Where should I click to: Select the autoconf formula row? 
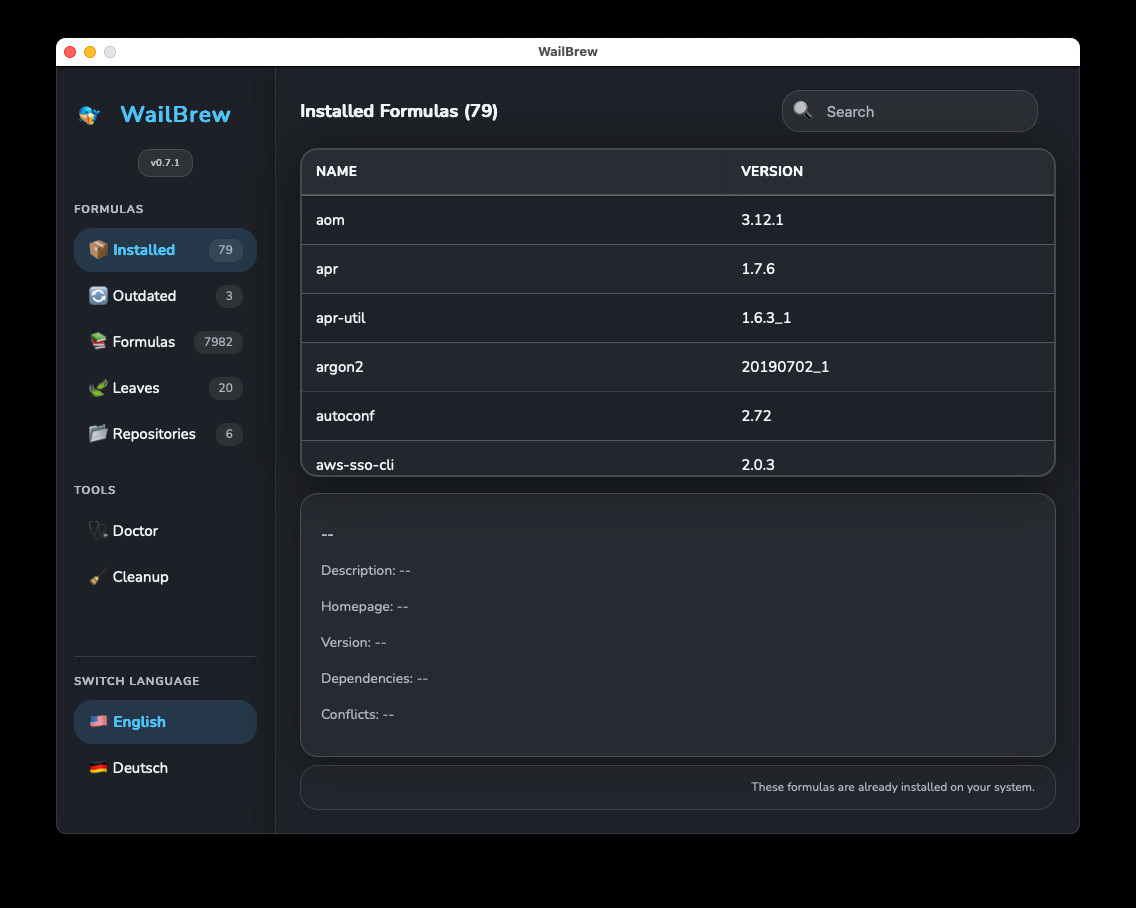pos(677,416)
